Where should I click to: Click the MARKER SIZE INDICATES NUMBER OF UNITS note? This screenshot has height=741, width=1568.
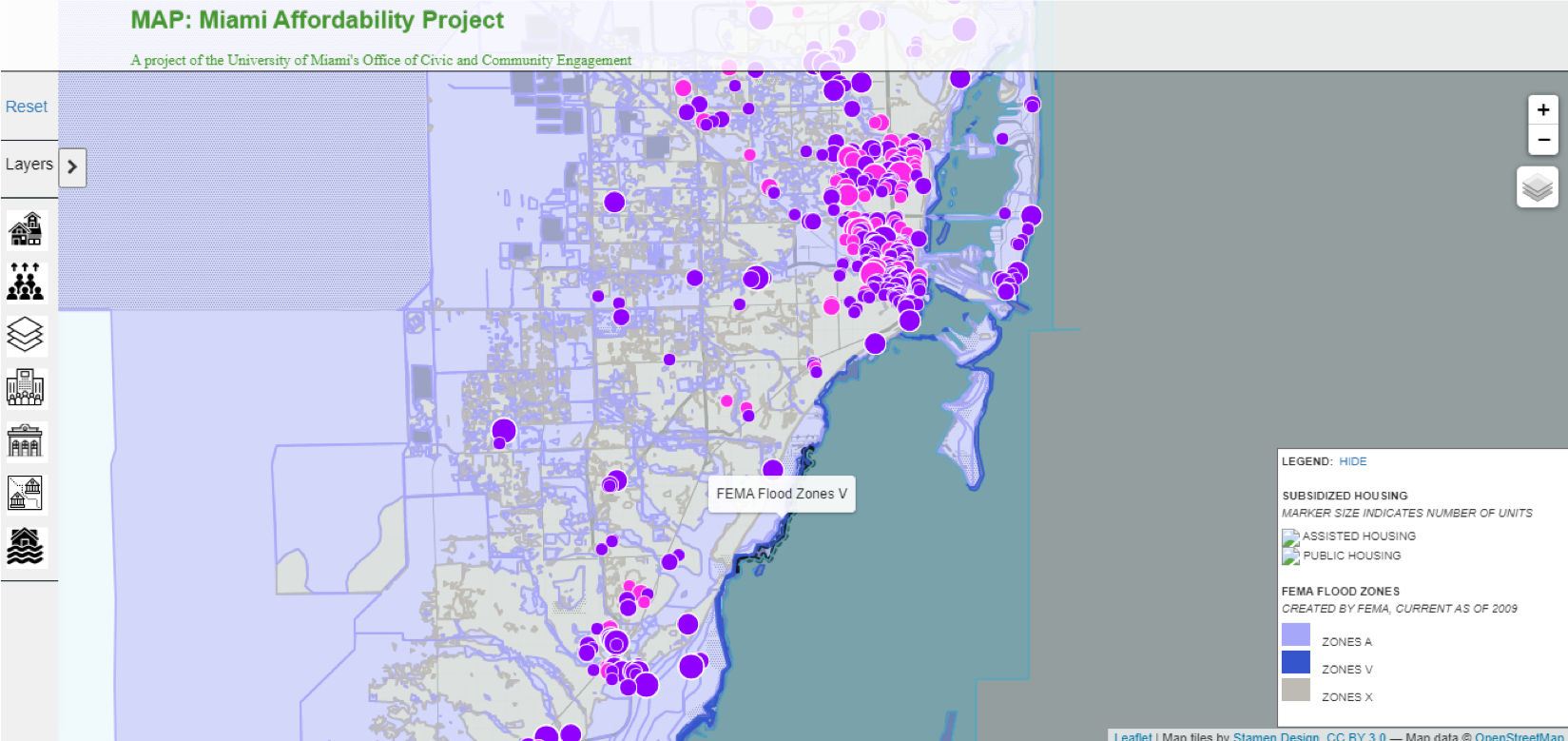1407,513
